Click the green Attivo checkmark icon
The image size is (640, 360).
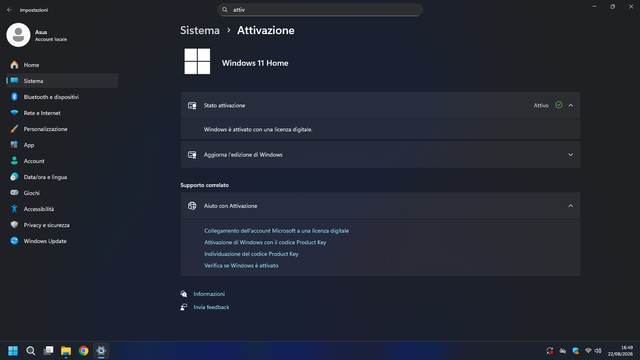pos(559,105)
